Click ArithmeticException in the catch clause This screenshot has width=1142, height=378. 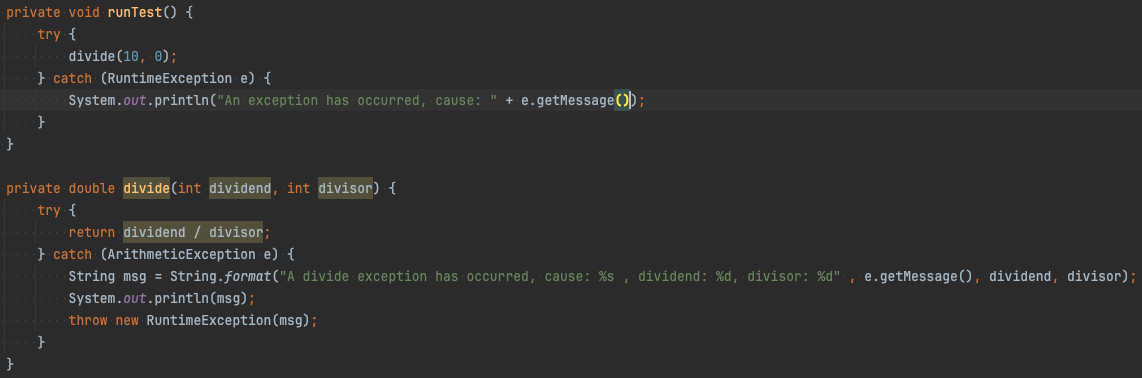pyautogui.click(x=178, y=255)
